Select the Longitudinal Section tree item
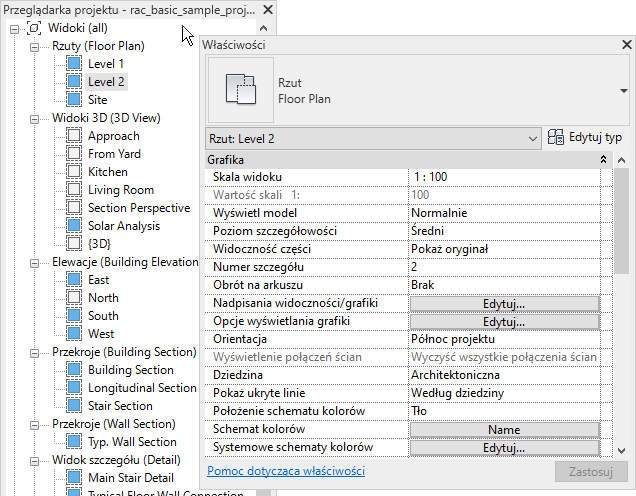This screenshot has height=496, width=636. point(142,388)
